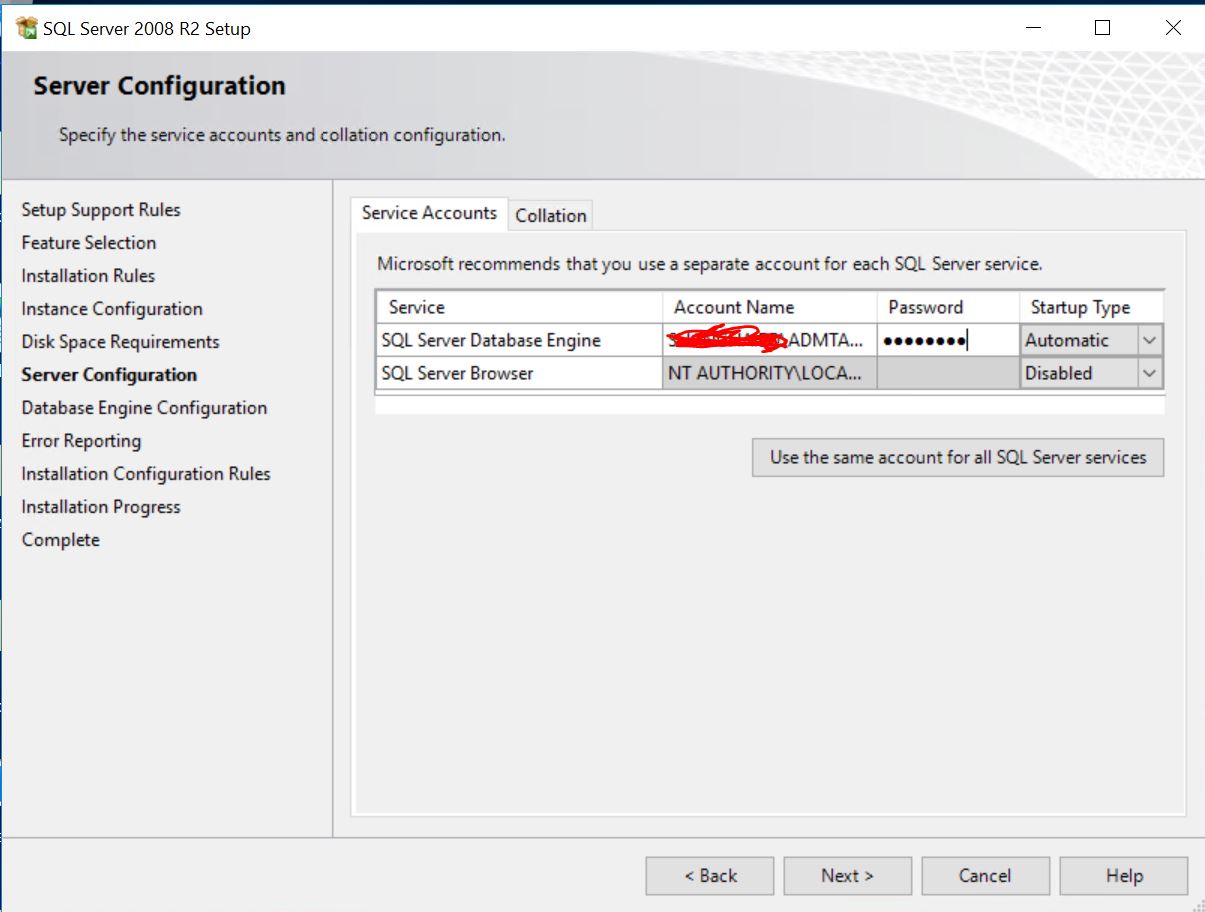Click the disabled SQL Server Browser password cell
The image size is (1205, 912).
[948, 373]
